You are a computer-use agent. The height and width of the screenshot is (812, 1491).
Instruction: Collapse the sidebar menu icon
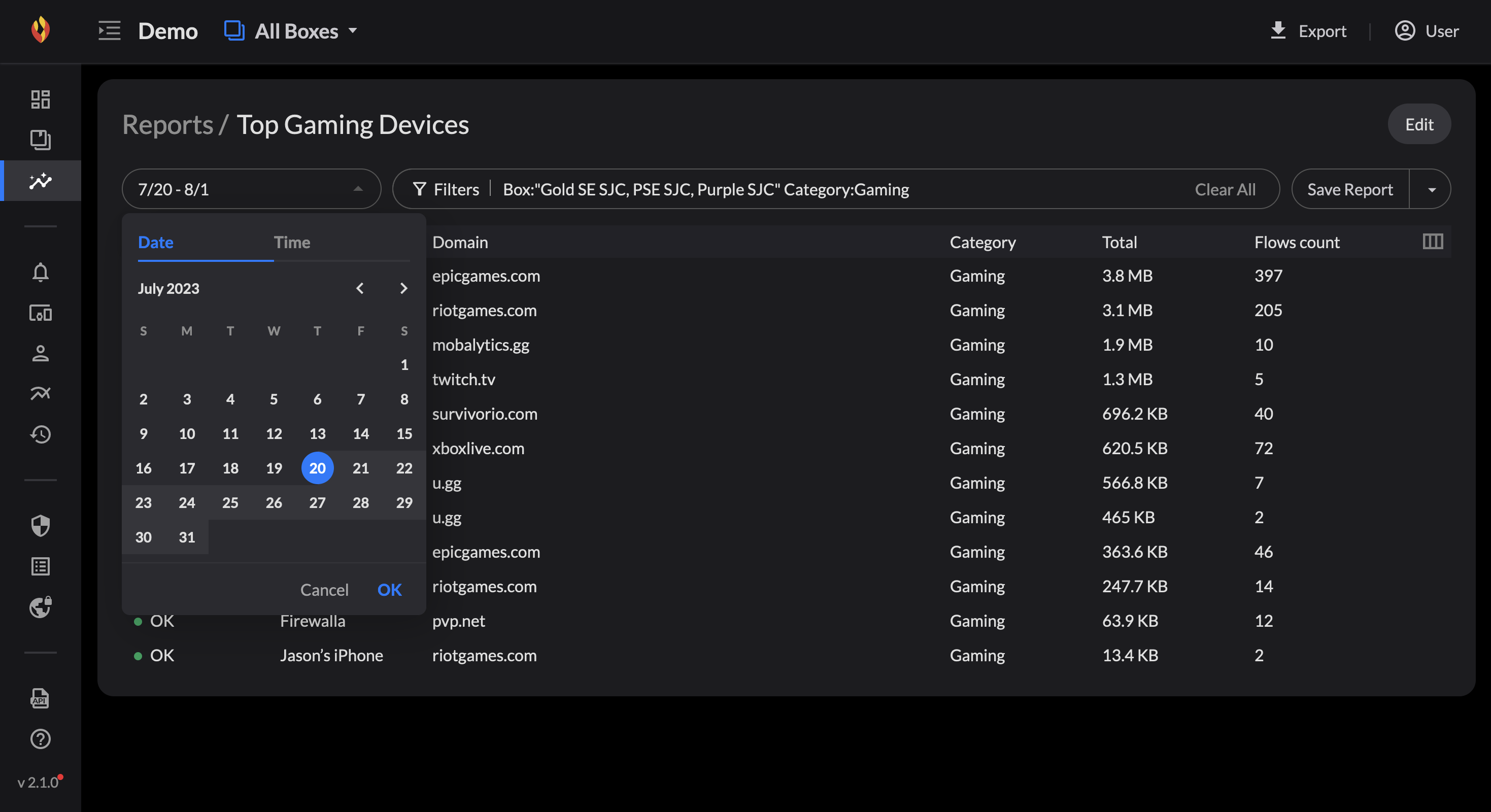(110, 30)
